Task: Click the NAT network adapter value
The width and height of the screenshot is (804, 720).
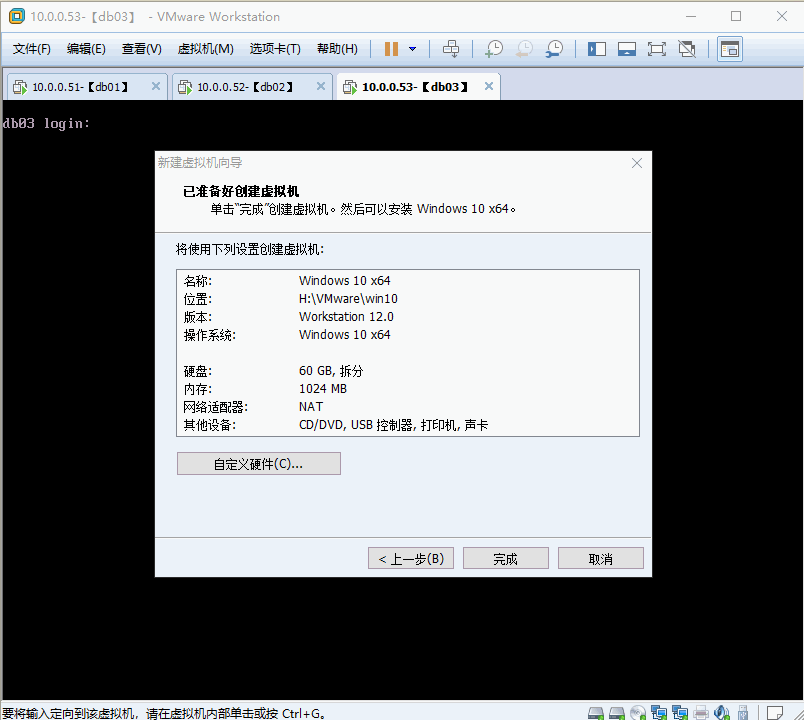Action: coord(311,407)
